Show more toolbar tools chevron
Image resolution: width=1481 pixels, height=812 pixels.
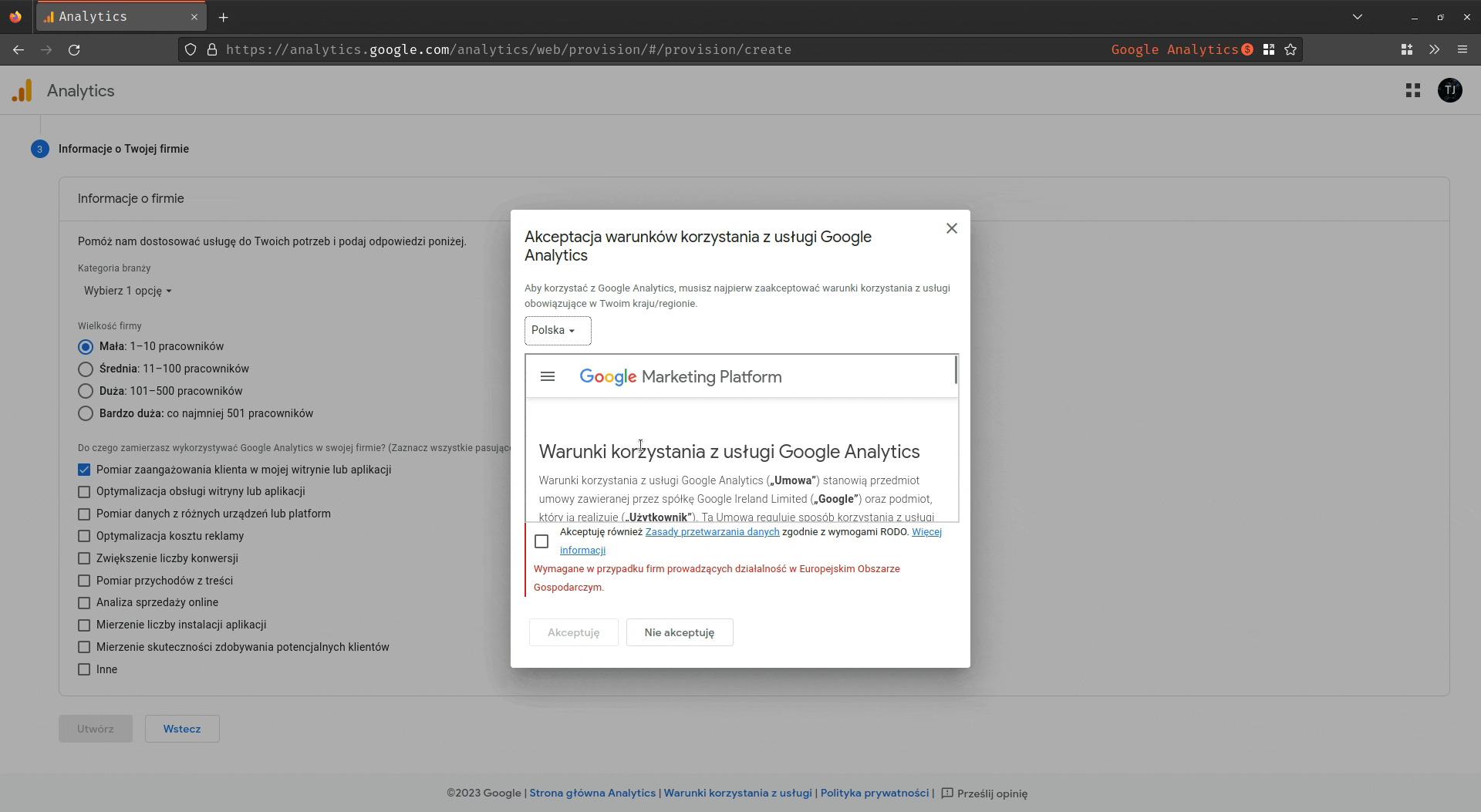click(x=1434, y=49)
